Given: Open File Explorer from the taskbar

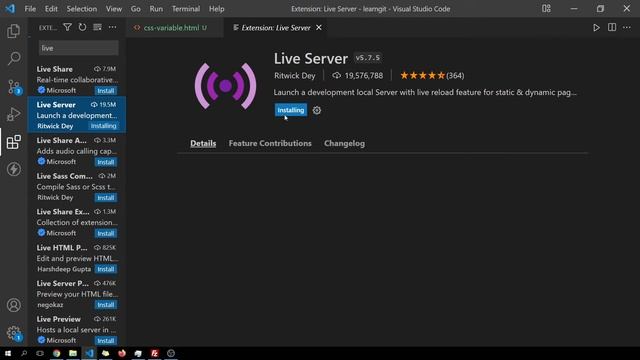Looking at the screenshot, I should tap(73, 353).
